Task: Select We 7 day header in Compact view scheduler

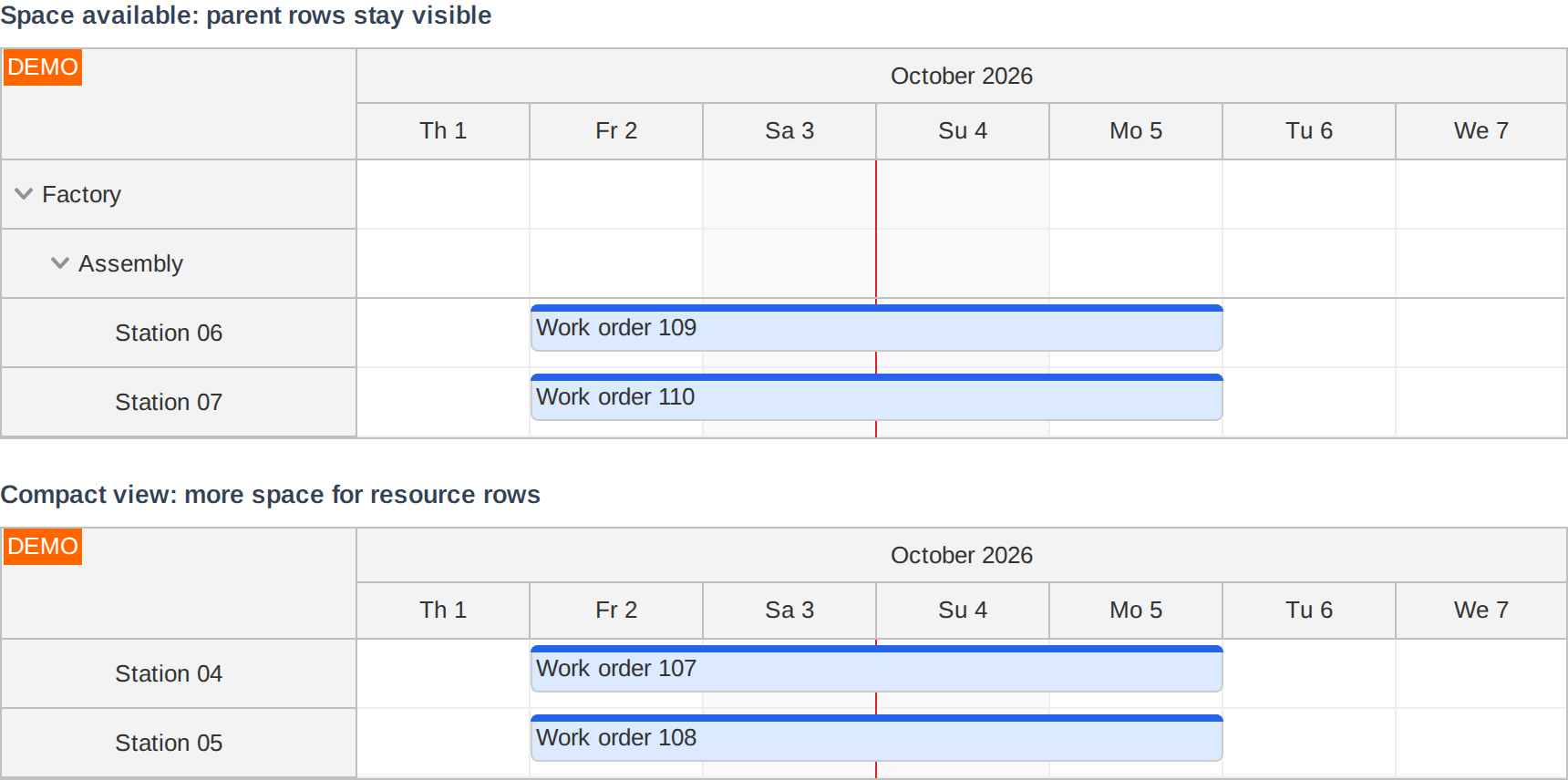Action: pos(1481,611)
